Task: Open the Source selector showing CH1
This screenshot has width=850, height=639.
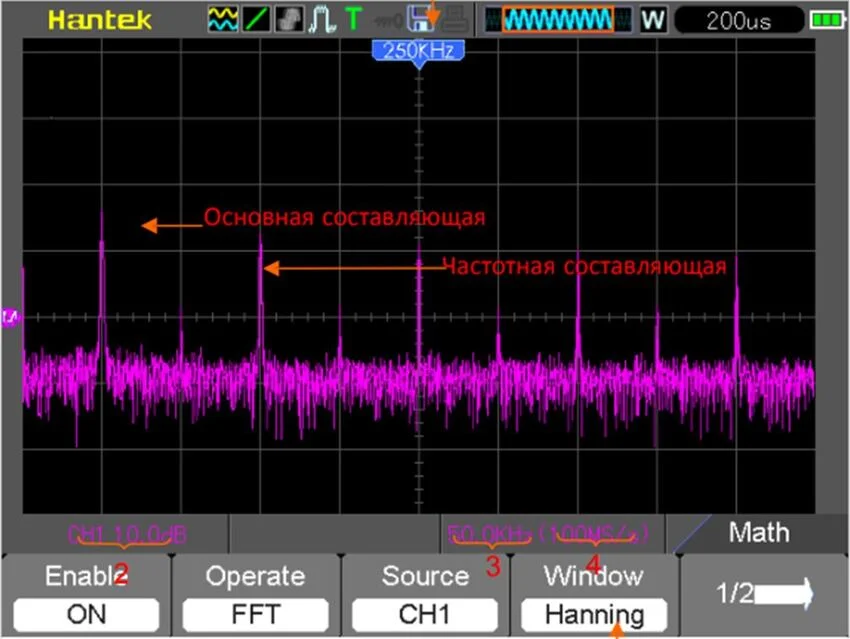Action: pyautogui.click(x=425, y=614)
